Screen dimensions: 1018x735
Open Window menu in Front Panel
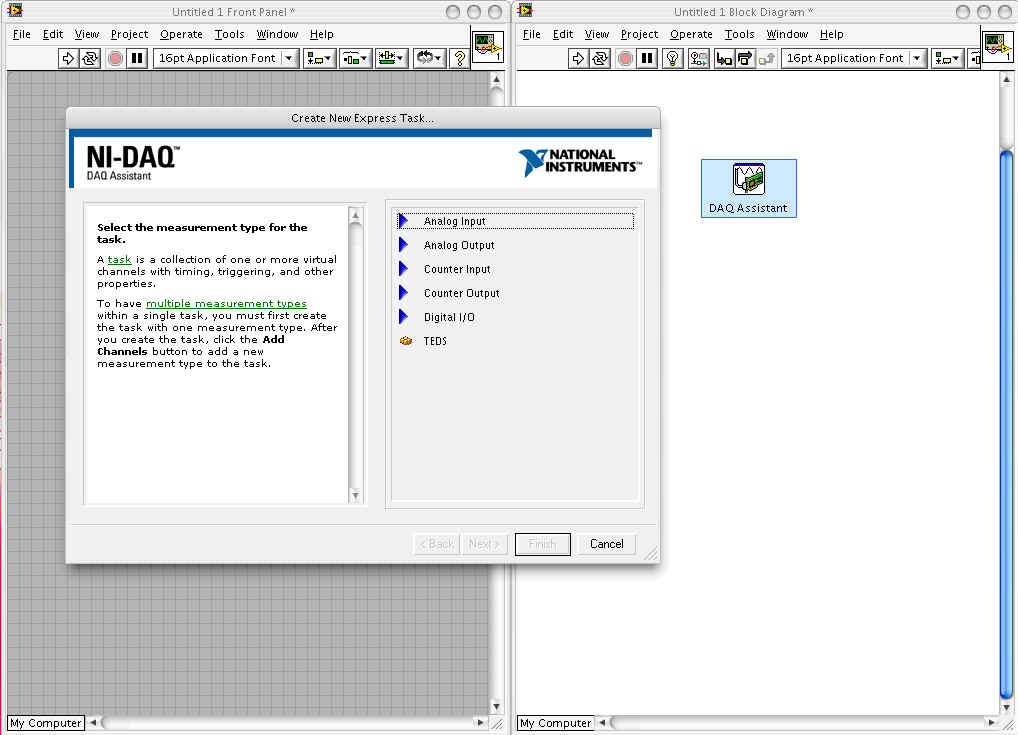(277, 34)
